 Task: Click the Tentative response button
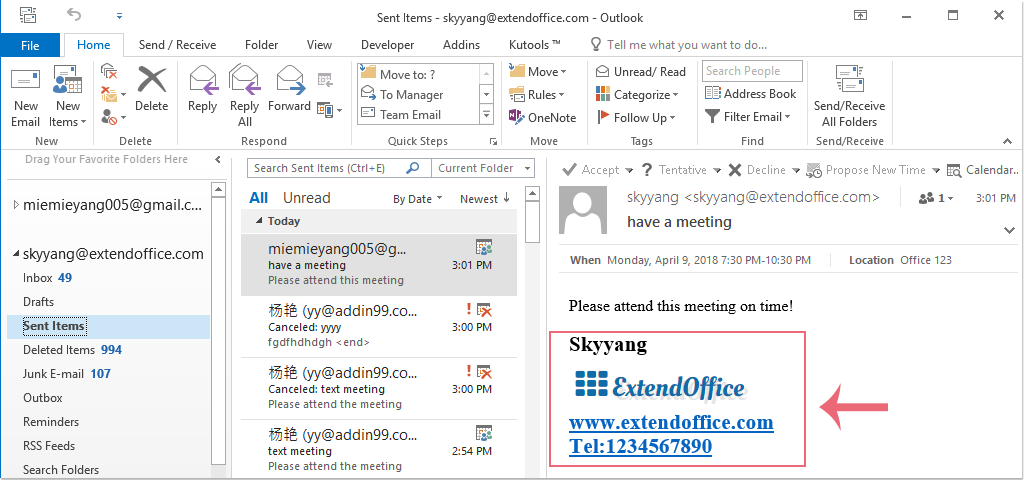click(x=680, y=170)
